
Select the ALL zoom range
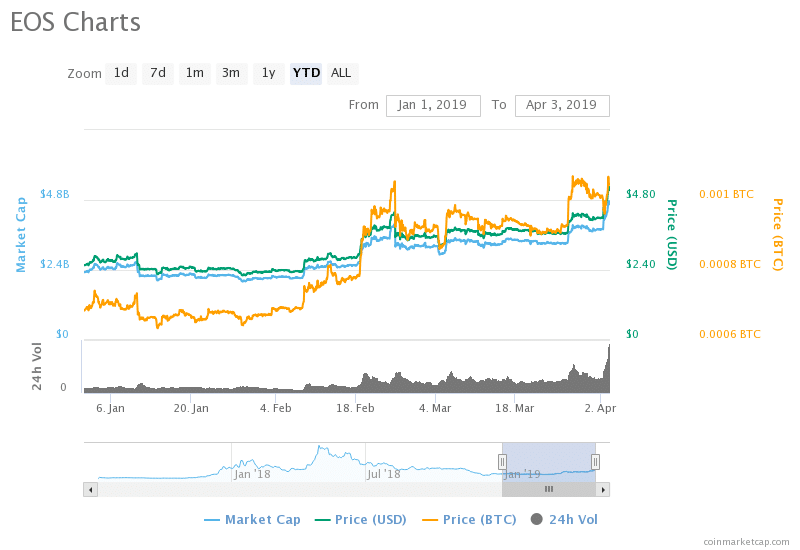point(341,73)
